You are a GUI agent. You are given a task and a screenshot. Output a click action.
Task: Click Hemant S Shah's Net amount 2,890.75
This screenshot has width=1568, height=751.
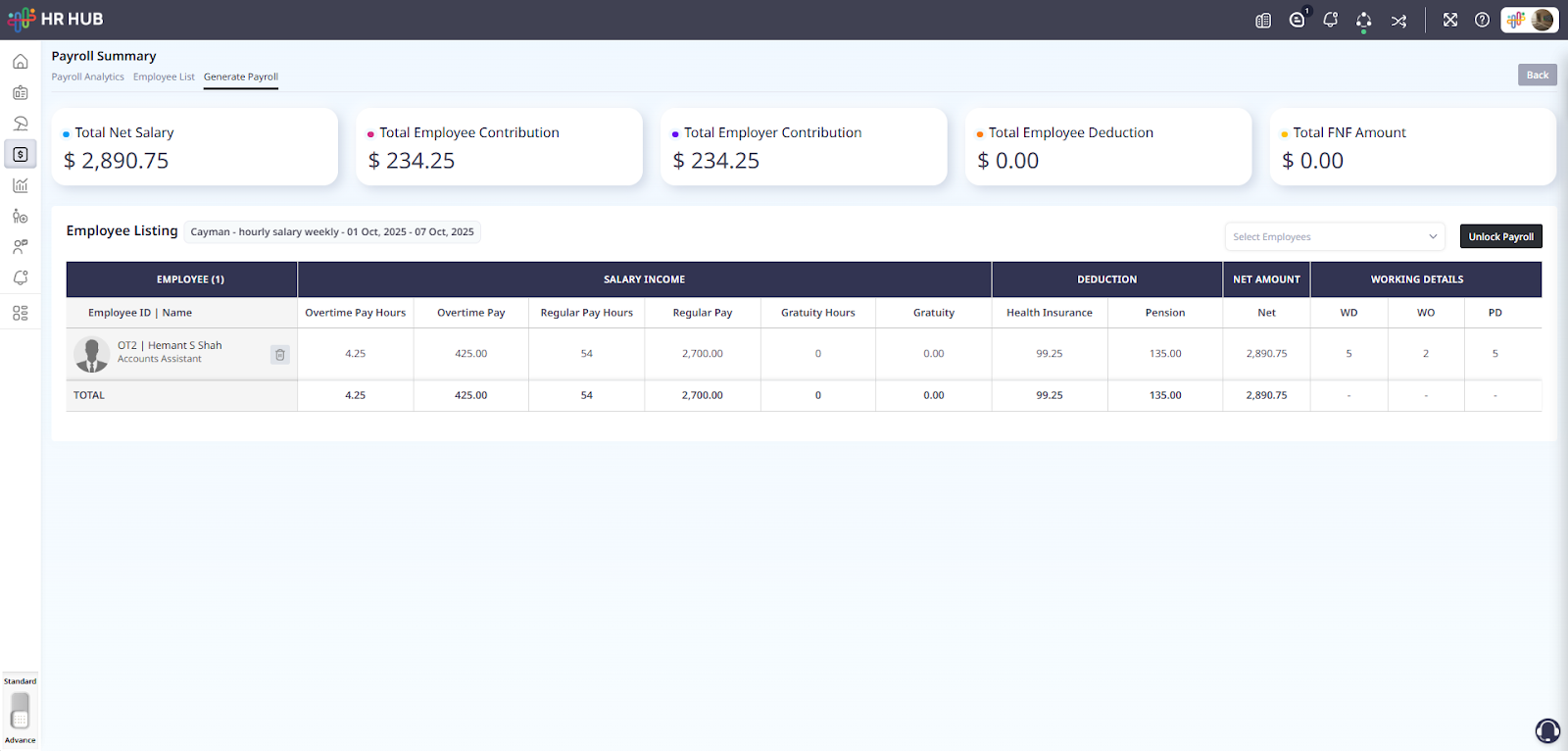[x=1267, y=354]
